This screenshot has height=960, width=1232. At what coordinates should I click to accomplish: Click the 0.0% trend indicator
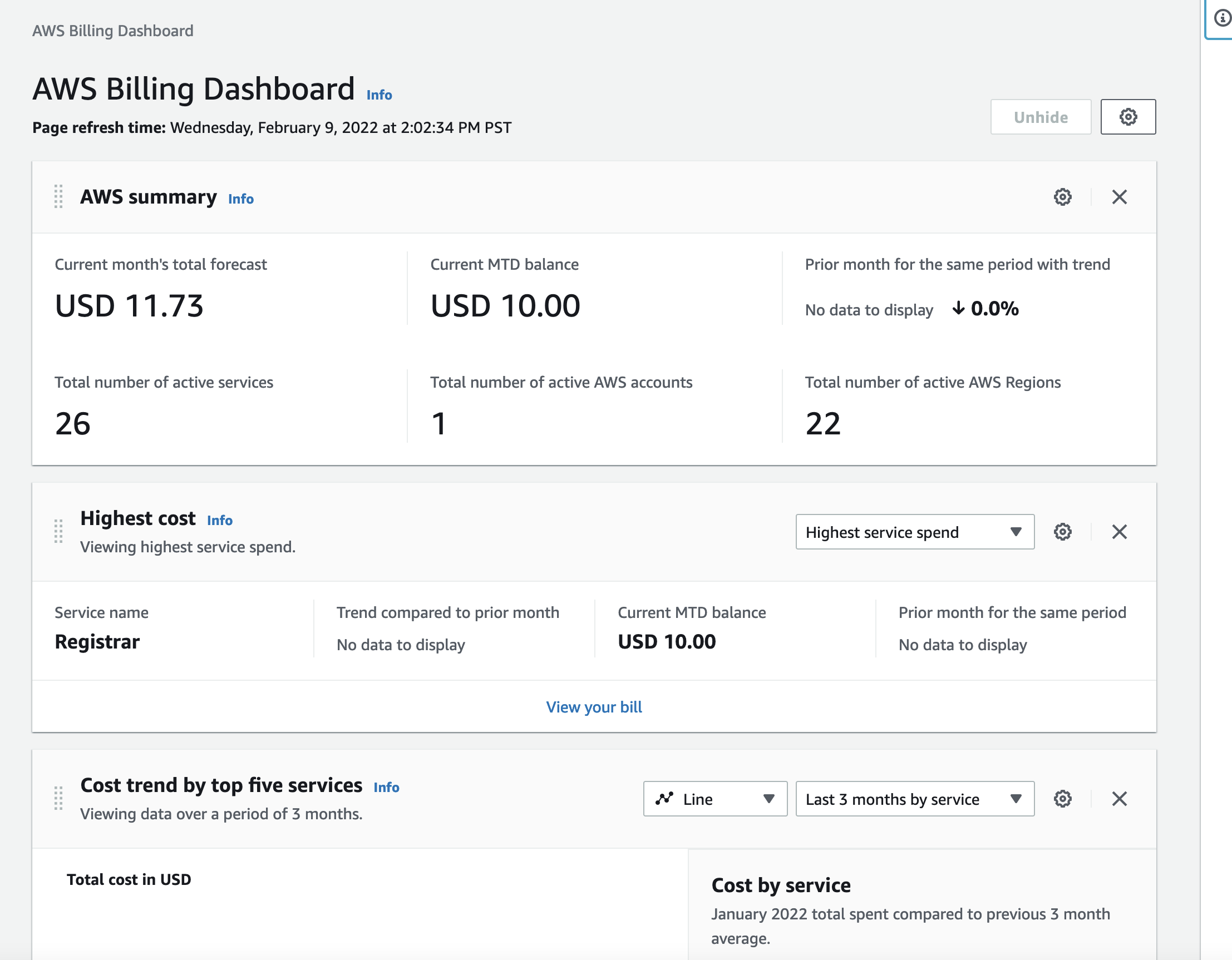(985, 308)
